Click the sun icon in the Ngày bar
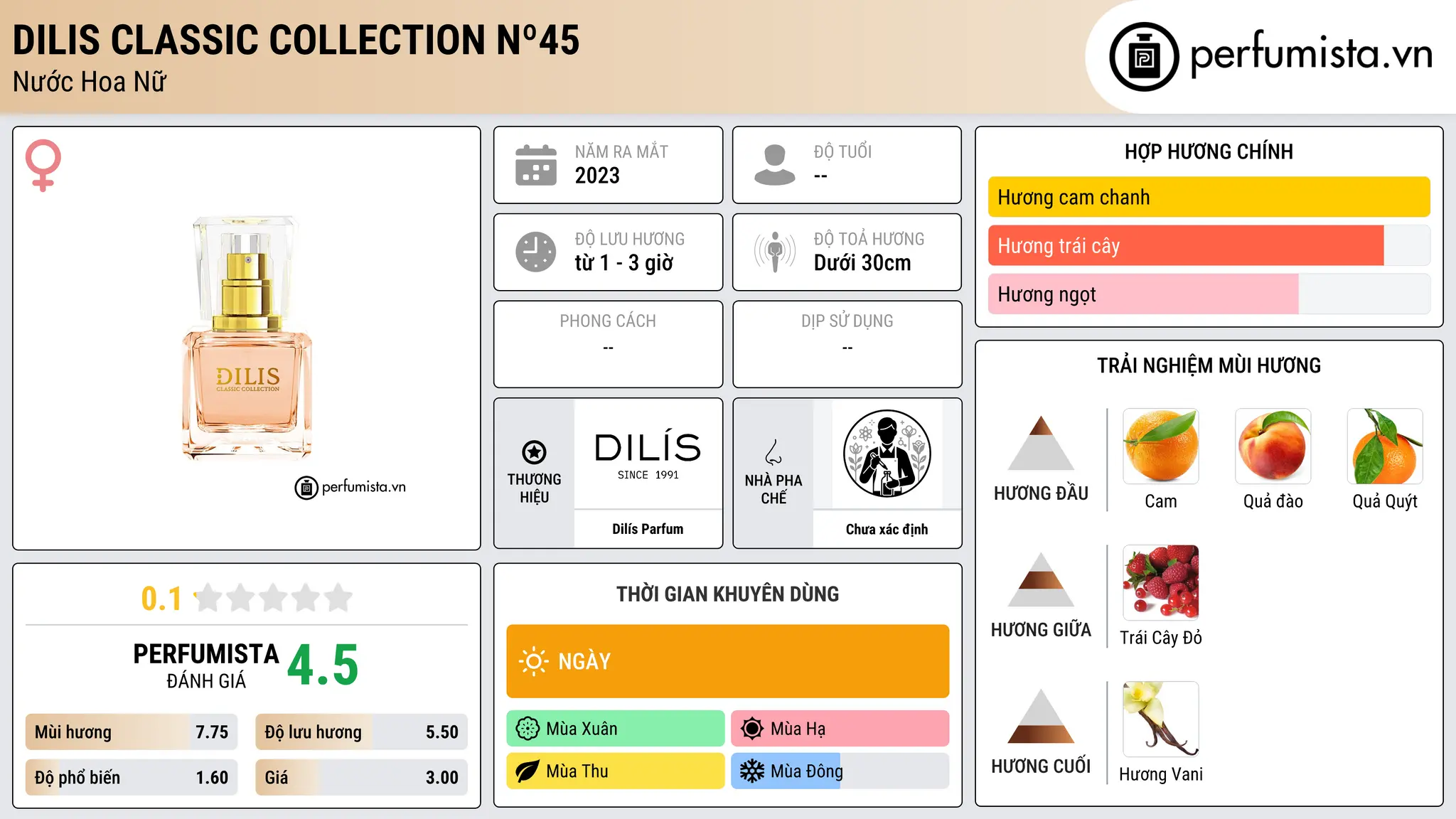This screenshot has width=1456, height=819. [x=533, y=661]
